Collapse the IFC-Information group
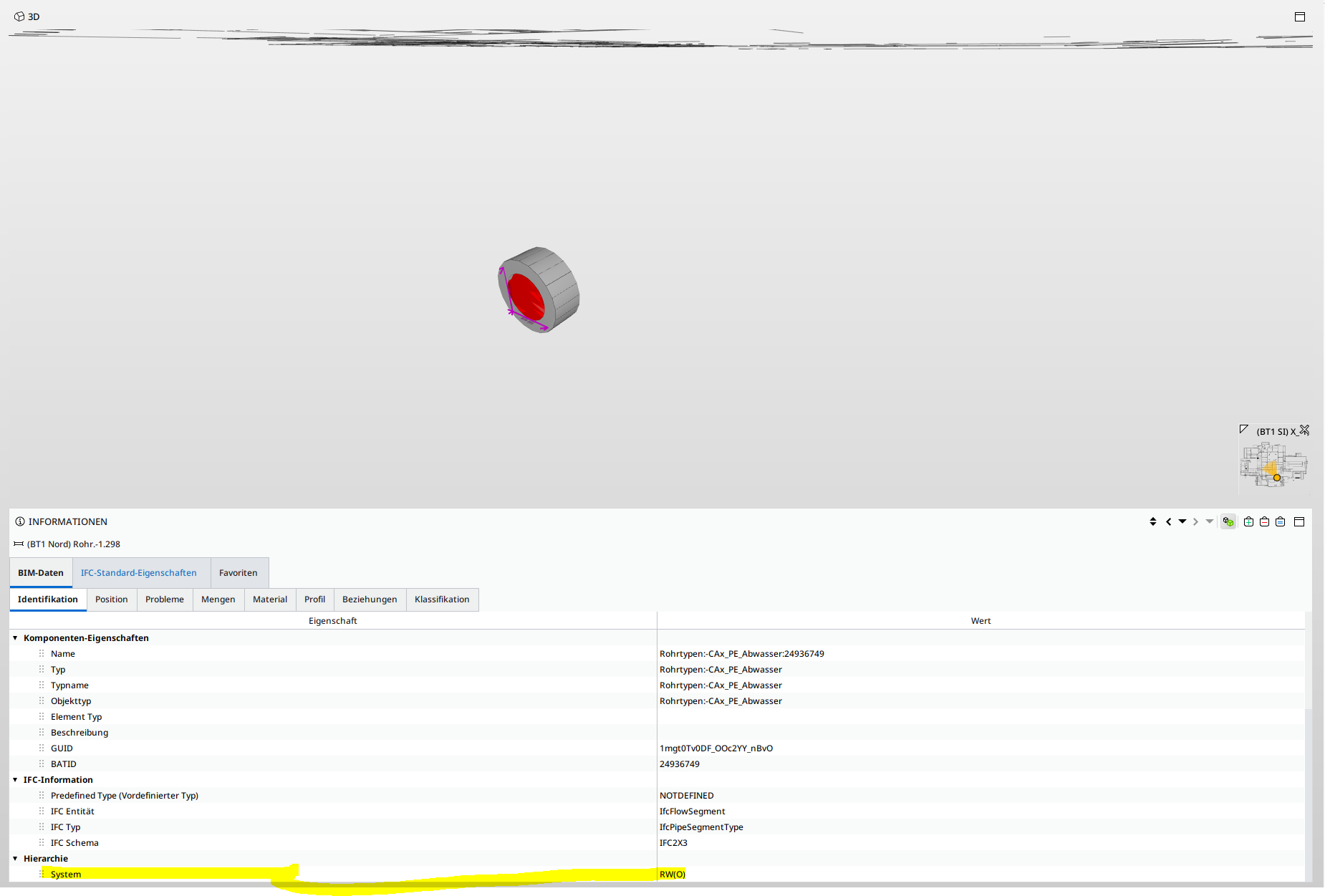 coord(16,780)
